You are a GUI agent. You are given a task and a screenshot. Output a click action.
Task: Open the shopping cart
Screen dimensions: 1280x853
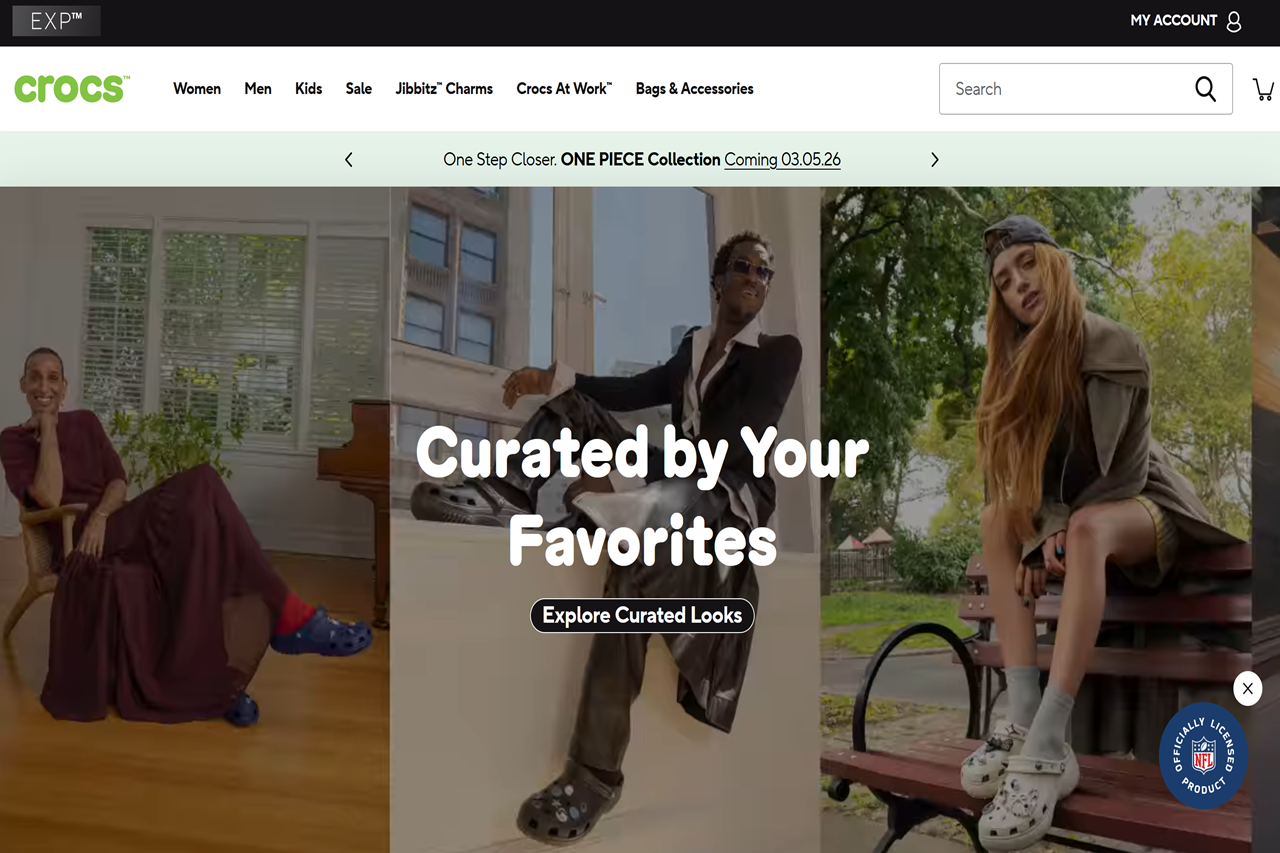(x=1263, y=89)
